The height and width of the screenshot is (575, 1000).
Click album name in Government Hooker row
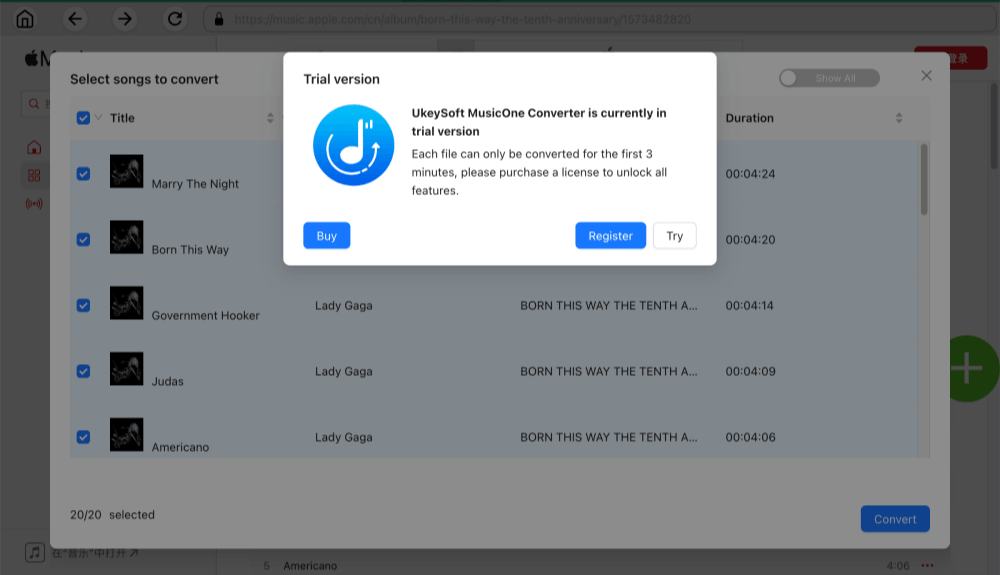(608, 305)
